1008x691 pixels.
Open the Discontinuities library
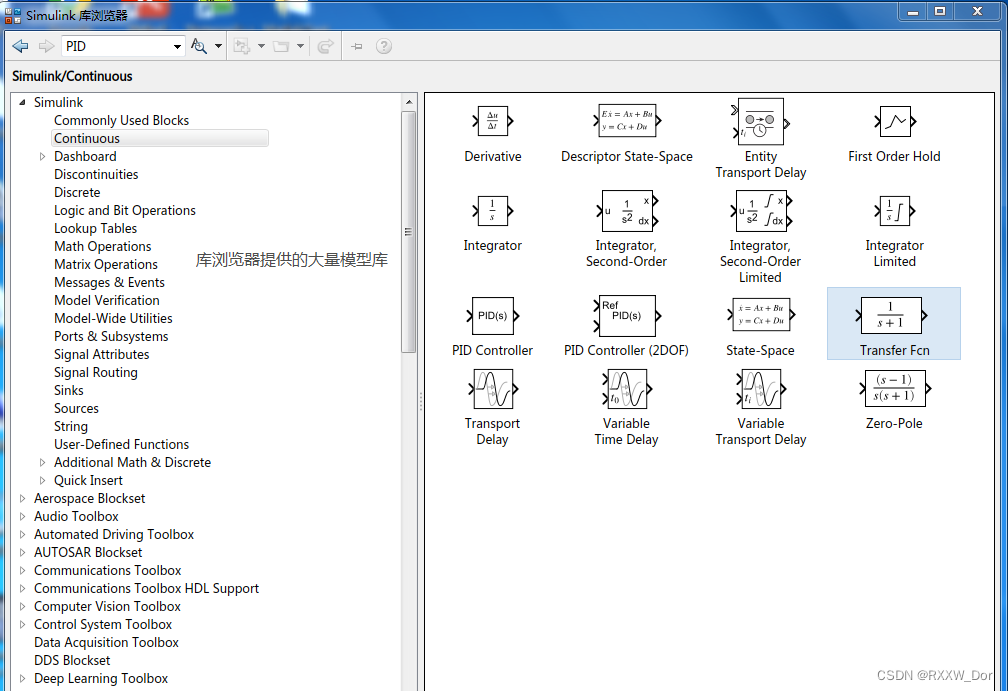tap(96, 174)
